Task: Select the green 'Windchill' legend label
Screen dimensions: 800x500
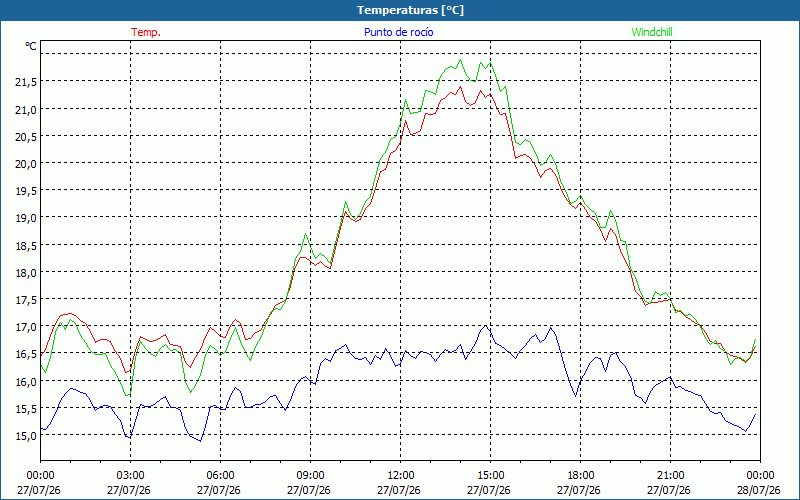Action: tap(652, 32)
